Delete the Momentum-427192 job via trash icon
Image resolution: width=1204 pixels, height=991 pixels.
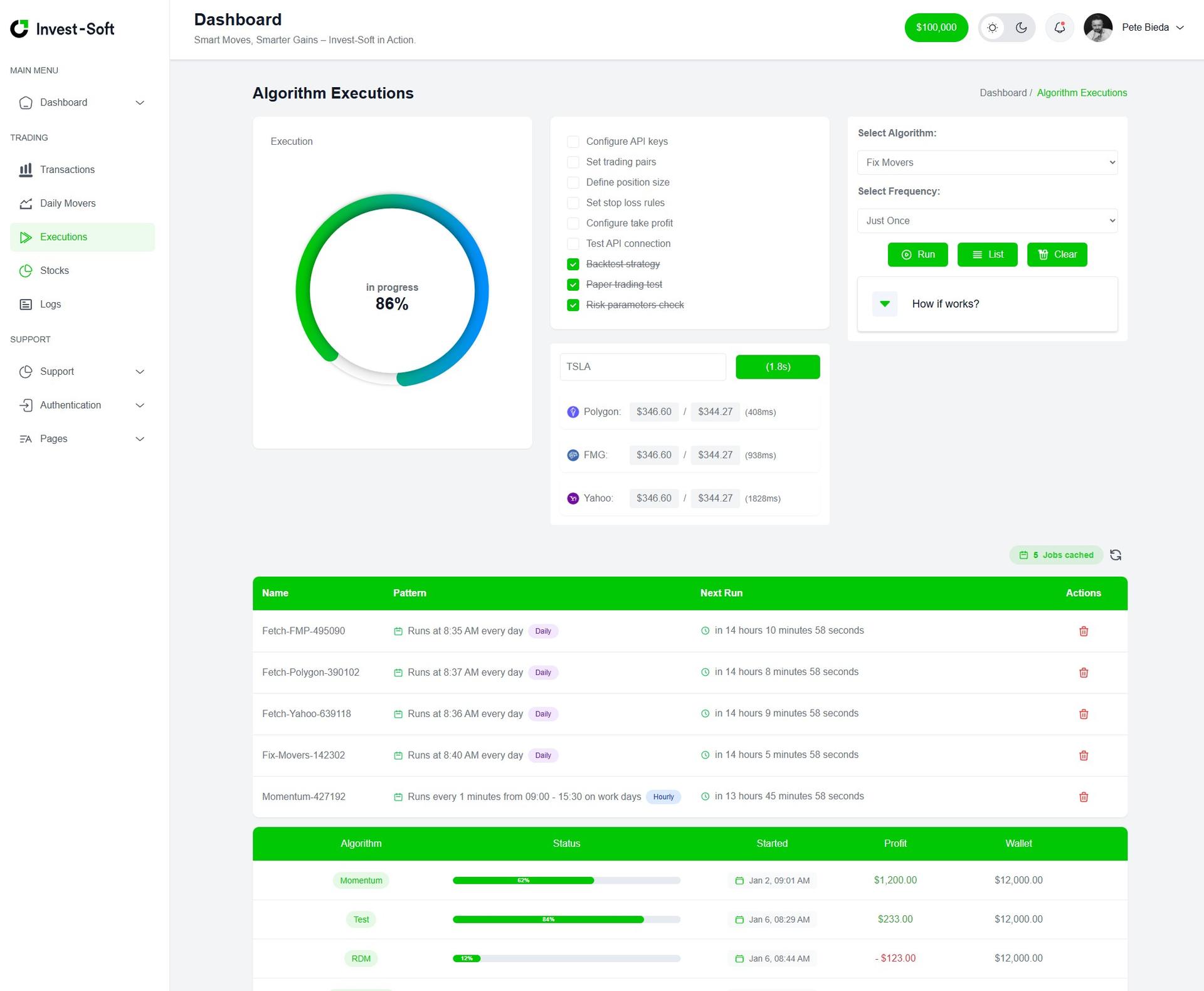tap(1083, 797)
